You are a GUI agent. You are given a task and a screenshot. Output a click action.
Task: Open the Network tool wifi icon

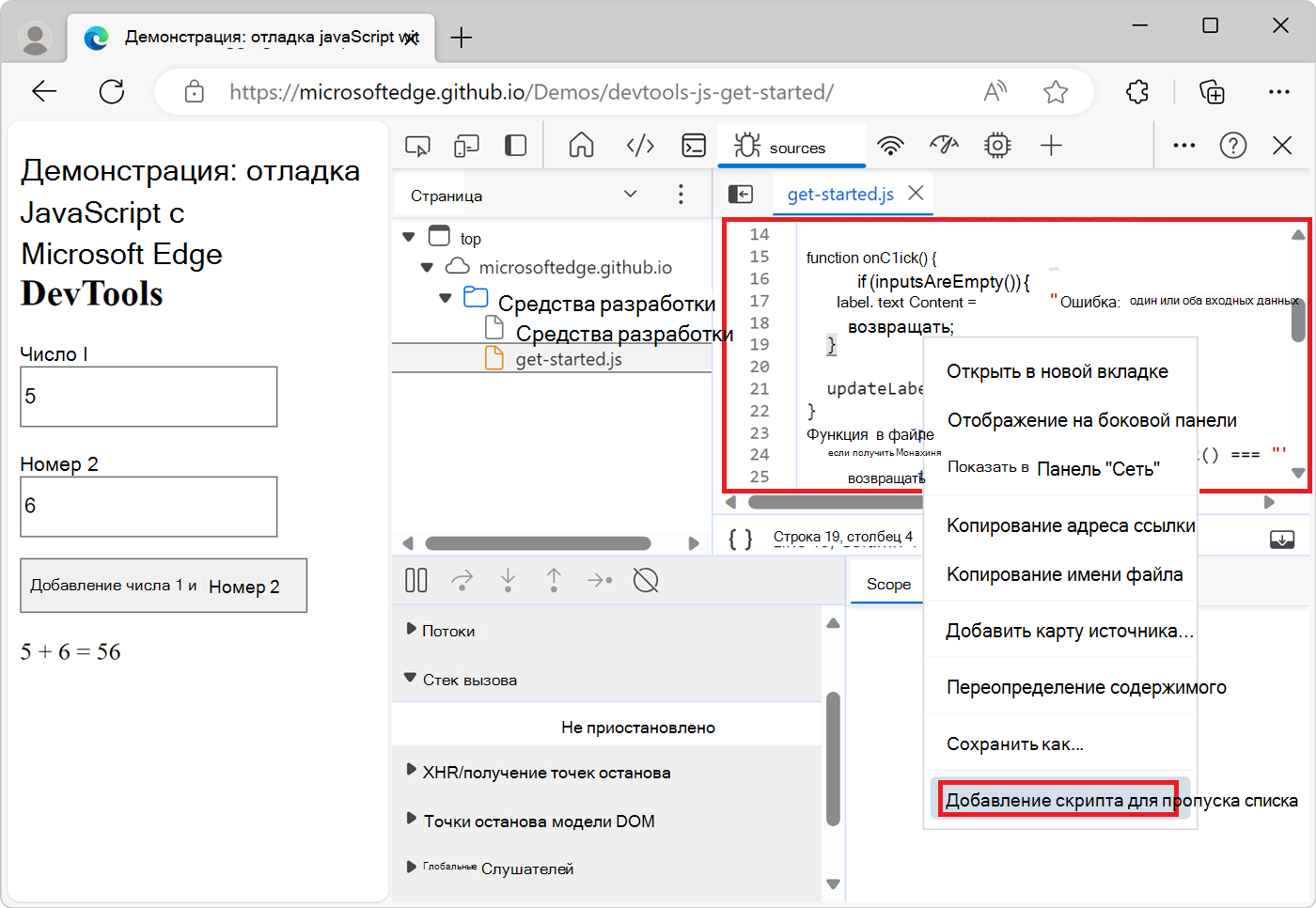point(890,146)
